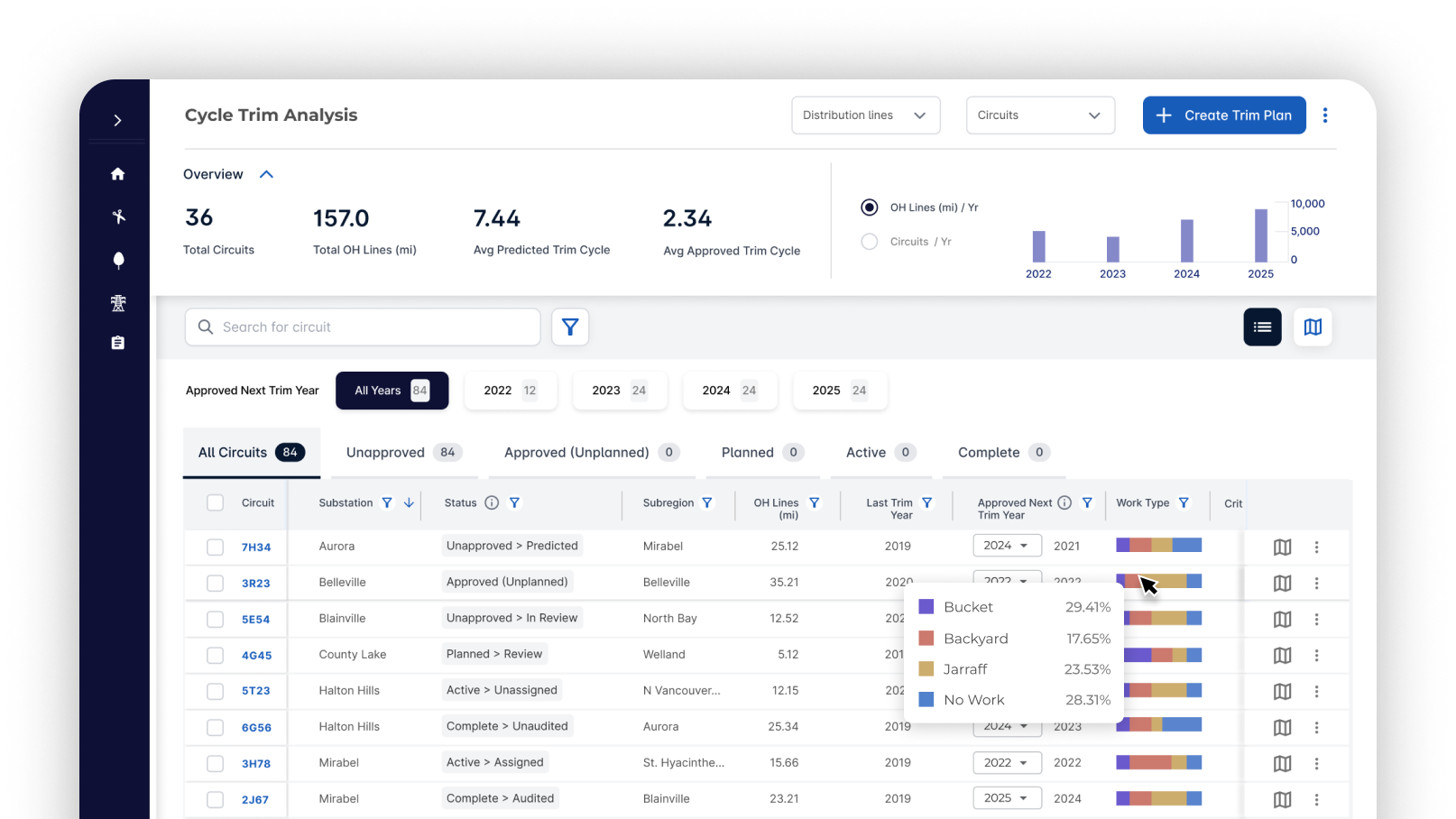
Task: Open the home icon in sidebar
Action: (118, 174)
